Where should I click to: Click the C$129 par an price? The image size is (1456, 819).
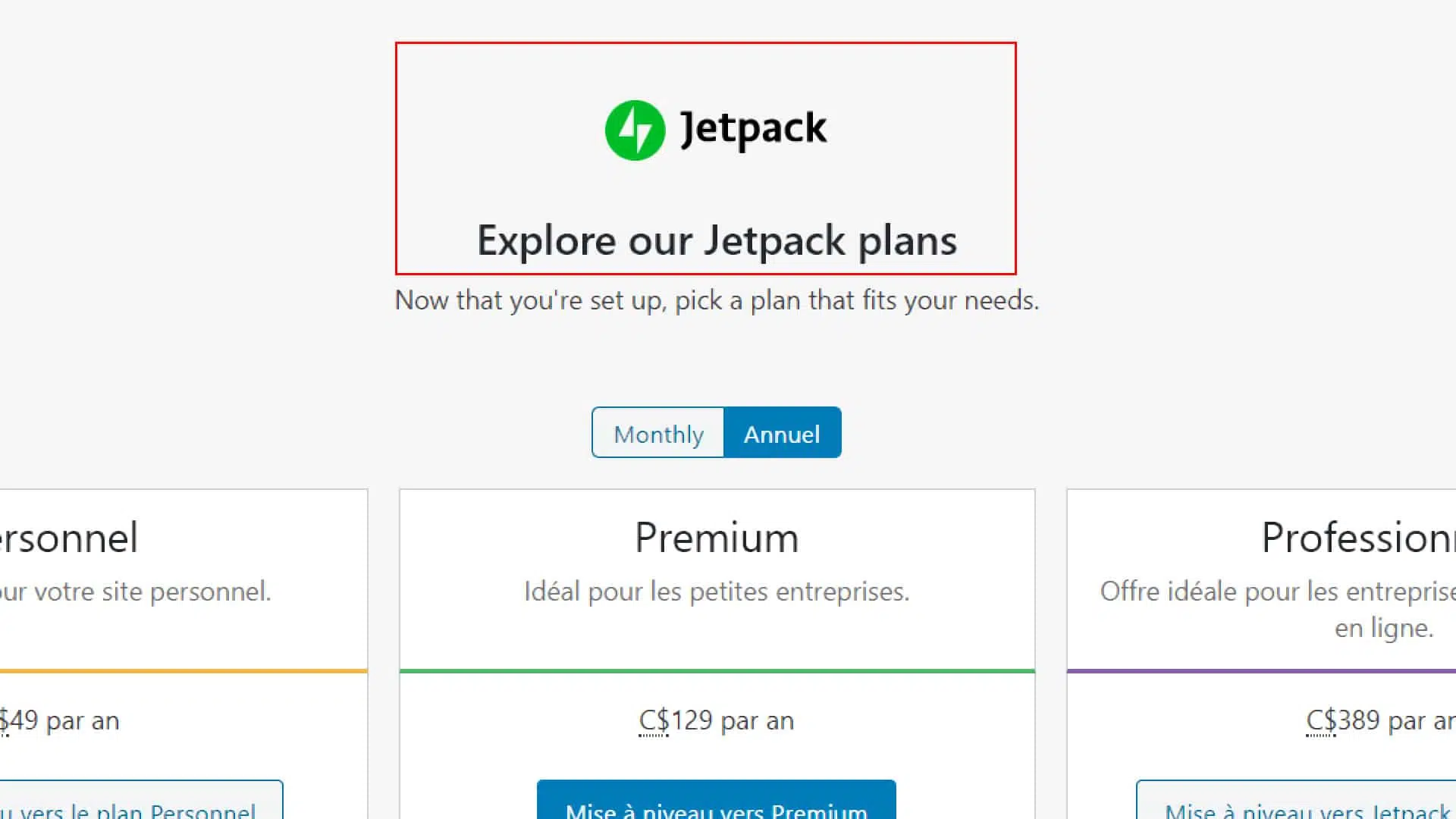coord(717,720)
